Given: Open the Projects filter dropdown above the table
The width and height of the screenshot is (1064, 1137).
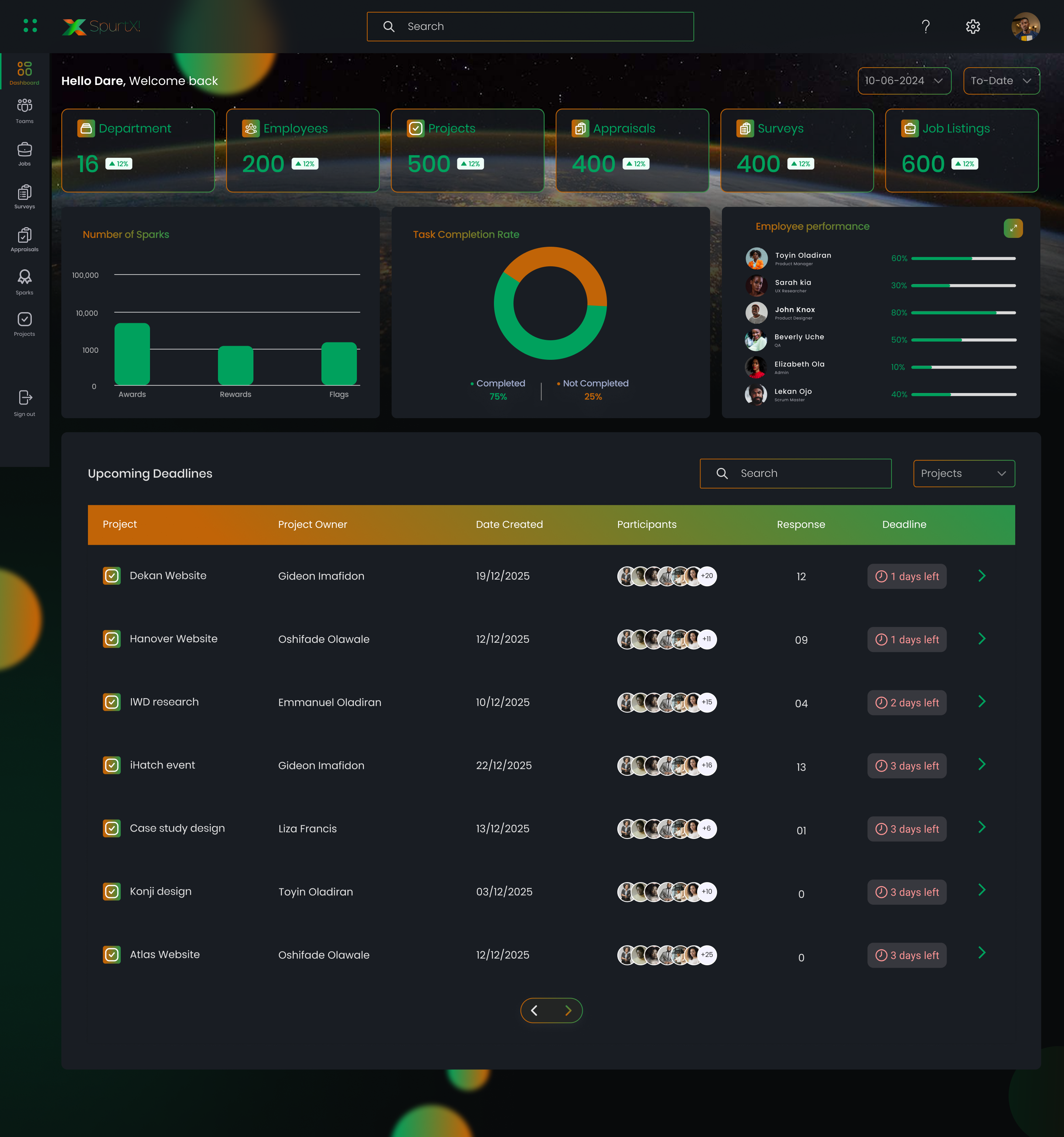Looking at the screenshot, I should (x=964, y=474).
